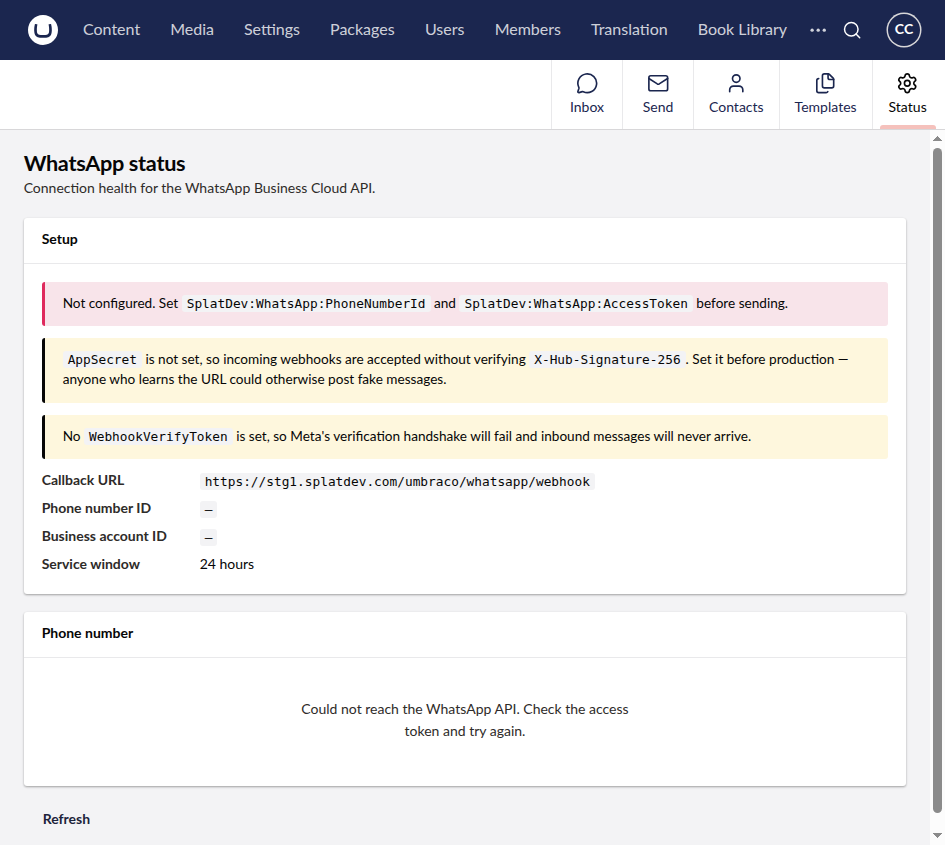
Task: Click 'Could not reach the WhatsApp API' message
Action: click(x=465, y=720)
